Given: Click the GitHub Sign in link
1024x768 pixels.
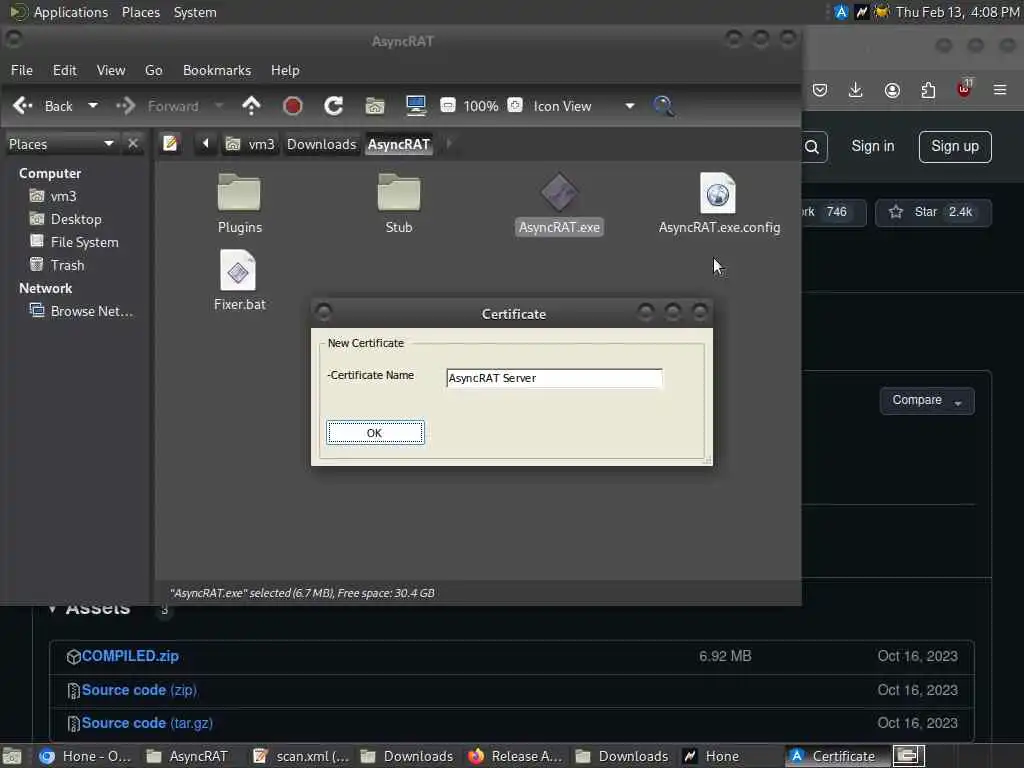Looking at the screenshot, I should 872,146.
